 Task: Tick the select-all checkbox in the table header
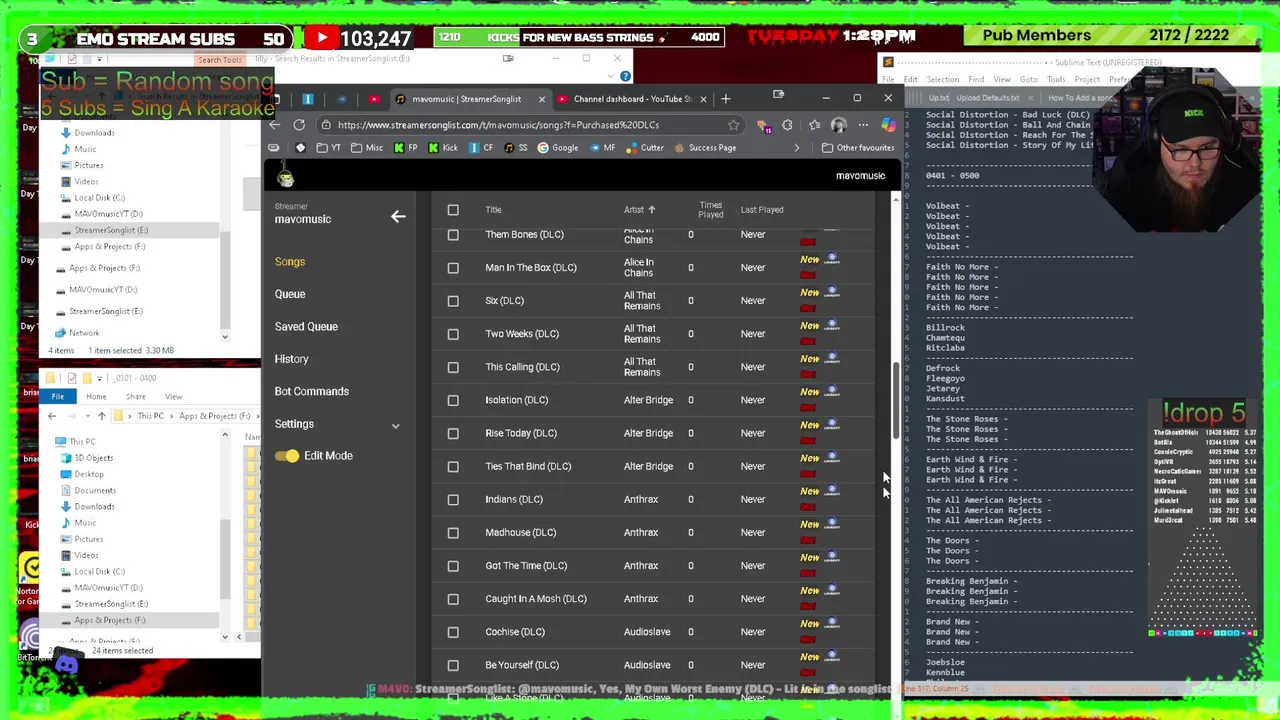pos(453,210)
